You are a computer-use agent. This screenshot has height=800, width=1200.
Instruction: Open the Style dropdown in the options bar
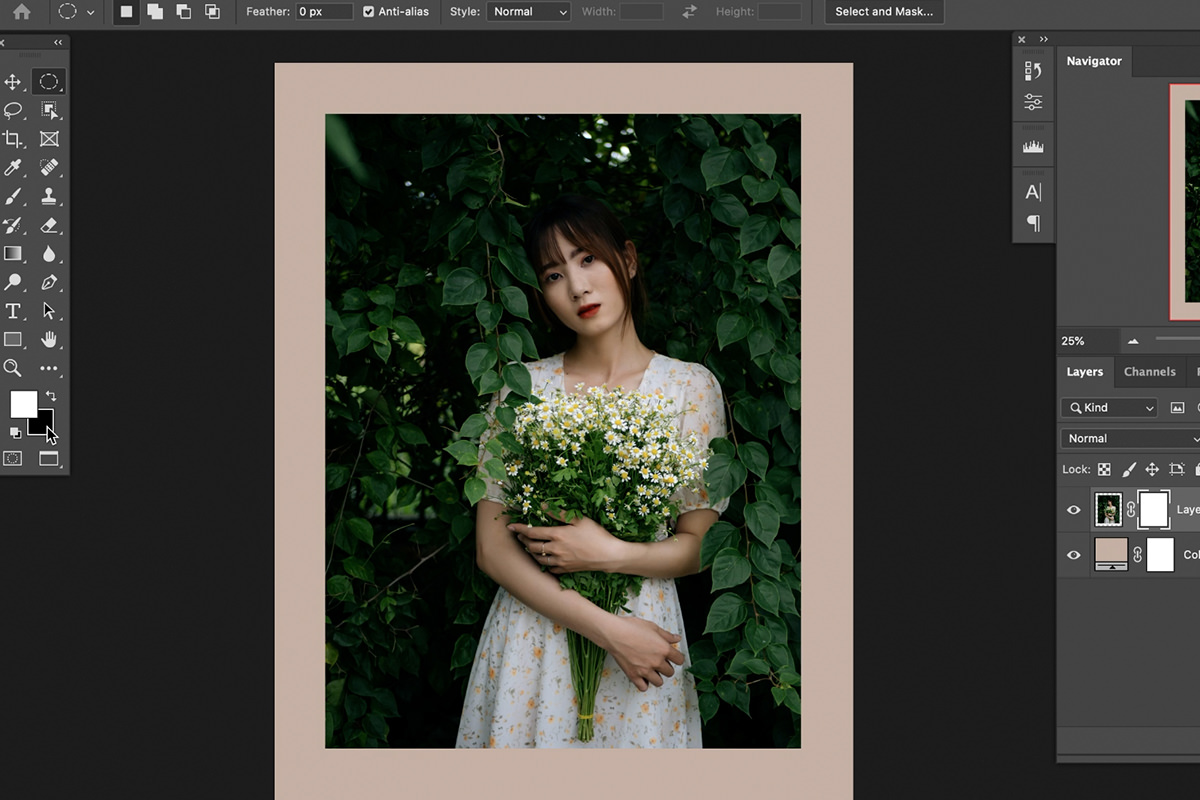pos(528,12)
